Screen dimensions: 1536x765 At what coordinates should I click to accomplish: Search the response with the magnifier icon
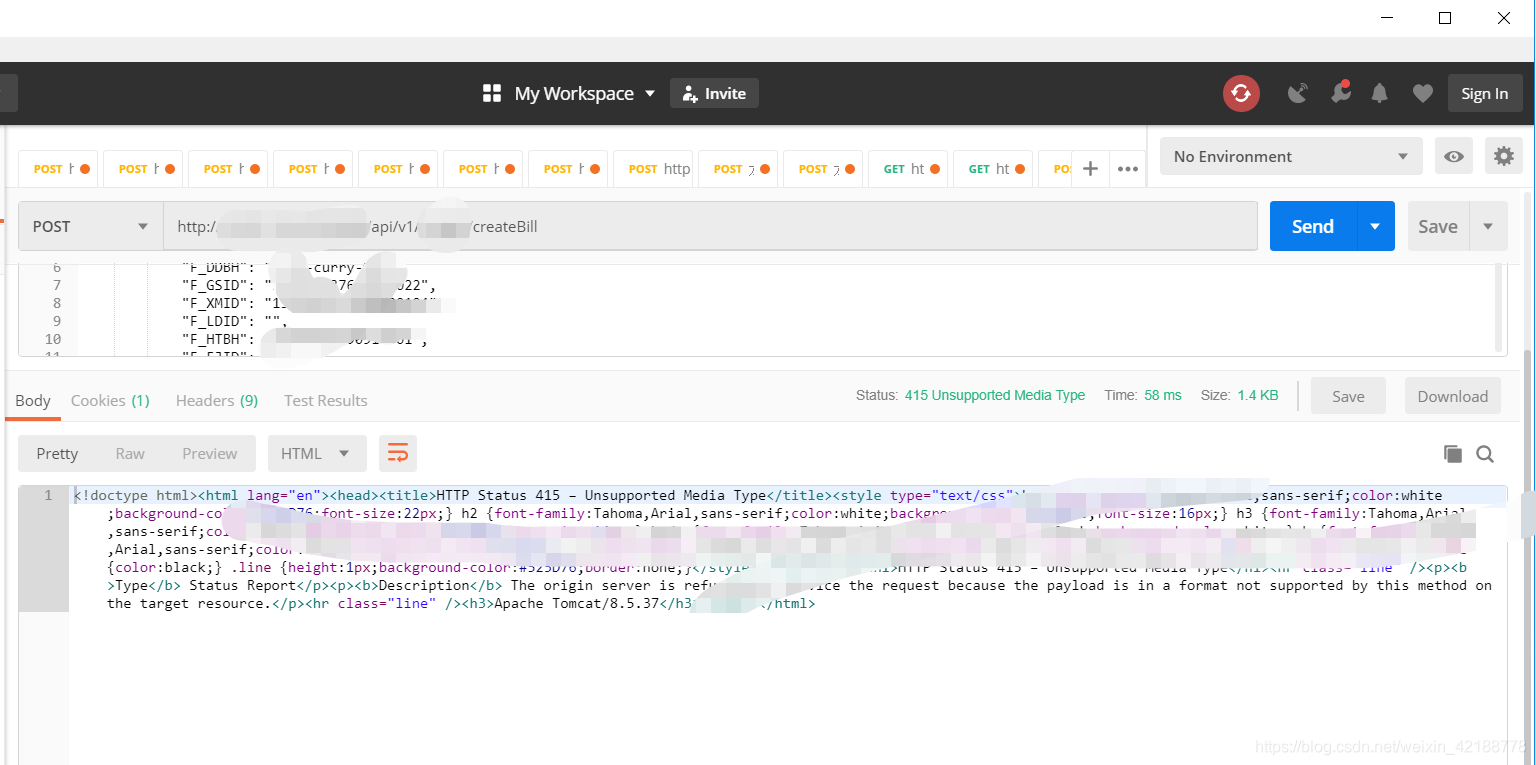[1485, 453]
